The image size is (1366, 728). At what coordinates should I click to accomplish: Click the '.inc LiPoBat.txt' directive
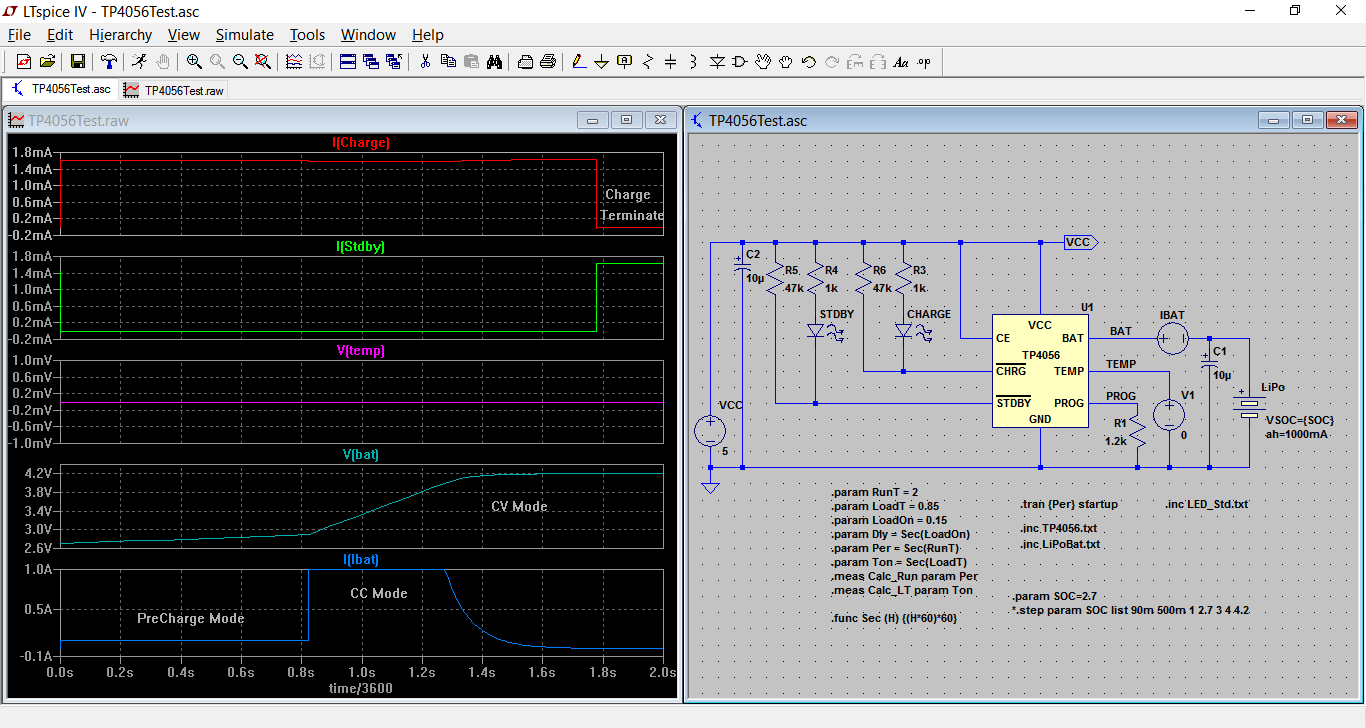(1060, 544)
